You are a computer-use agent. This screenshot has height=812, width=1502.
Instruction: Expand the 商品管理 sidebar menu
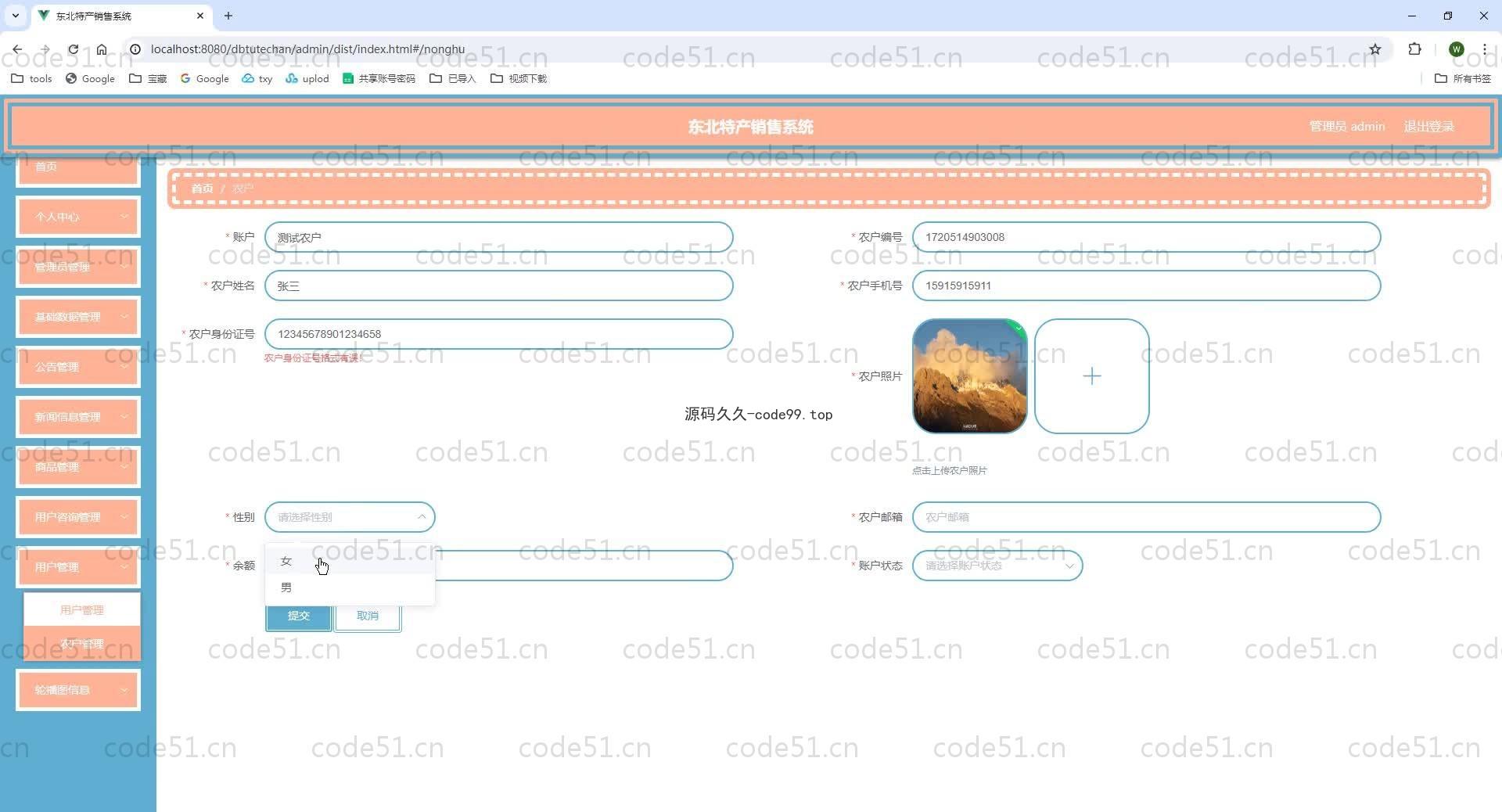(x=78, y=467)
